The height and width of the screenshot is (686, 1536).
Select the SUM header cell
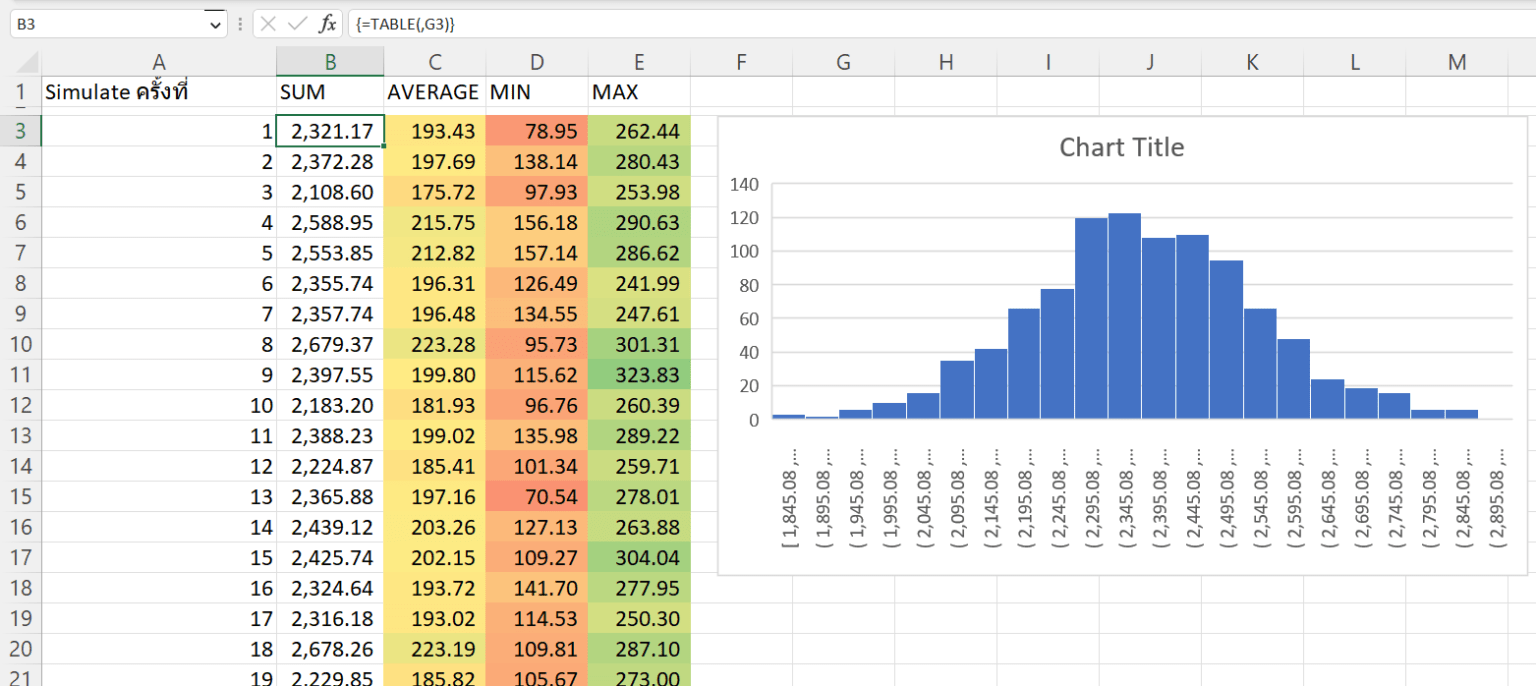point(330,91)
